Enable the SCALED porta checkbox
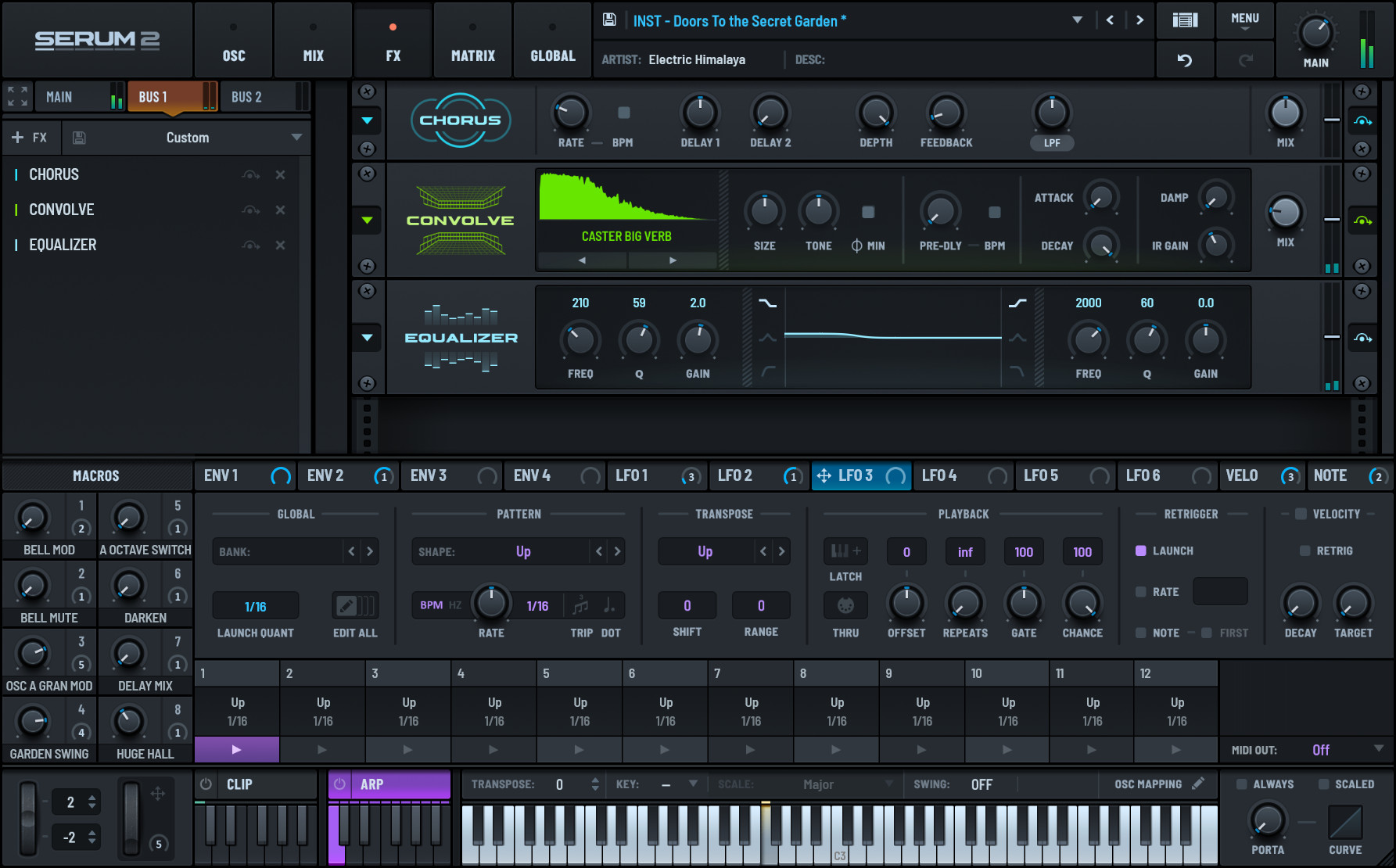This screenshot has height=868, width=1396. pyautogui.click(x=1323, y=784)
